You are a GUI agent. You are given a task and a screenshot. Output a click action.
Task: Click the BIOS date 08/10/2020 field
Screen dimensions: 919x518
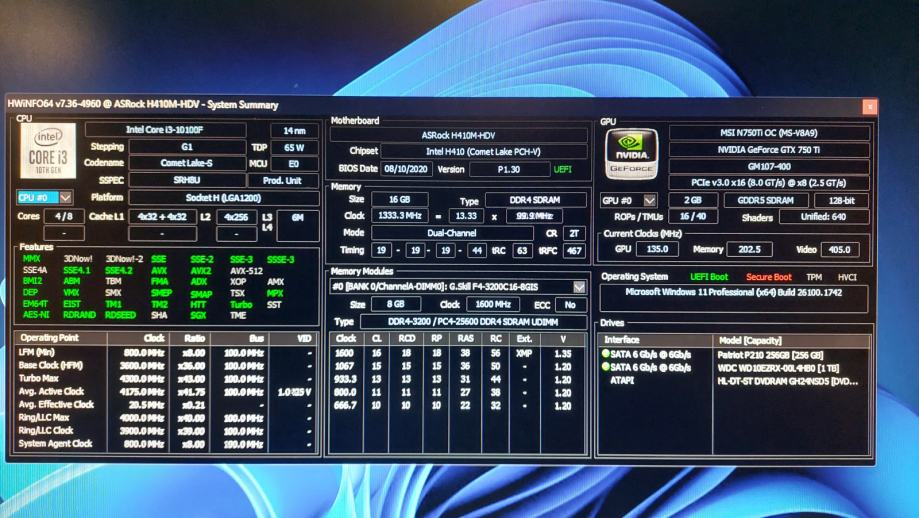click(x=406, y=169)
